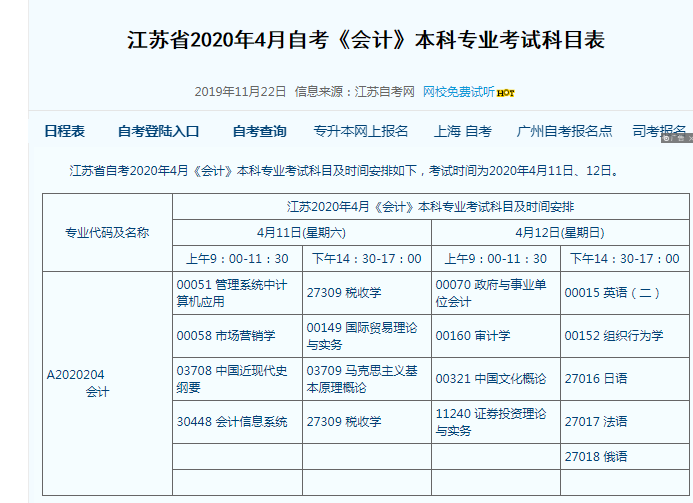Click April 11 morning slot 上午9:00-11:30
Viewport: 693px width, 503px height.
pos(237,259)
